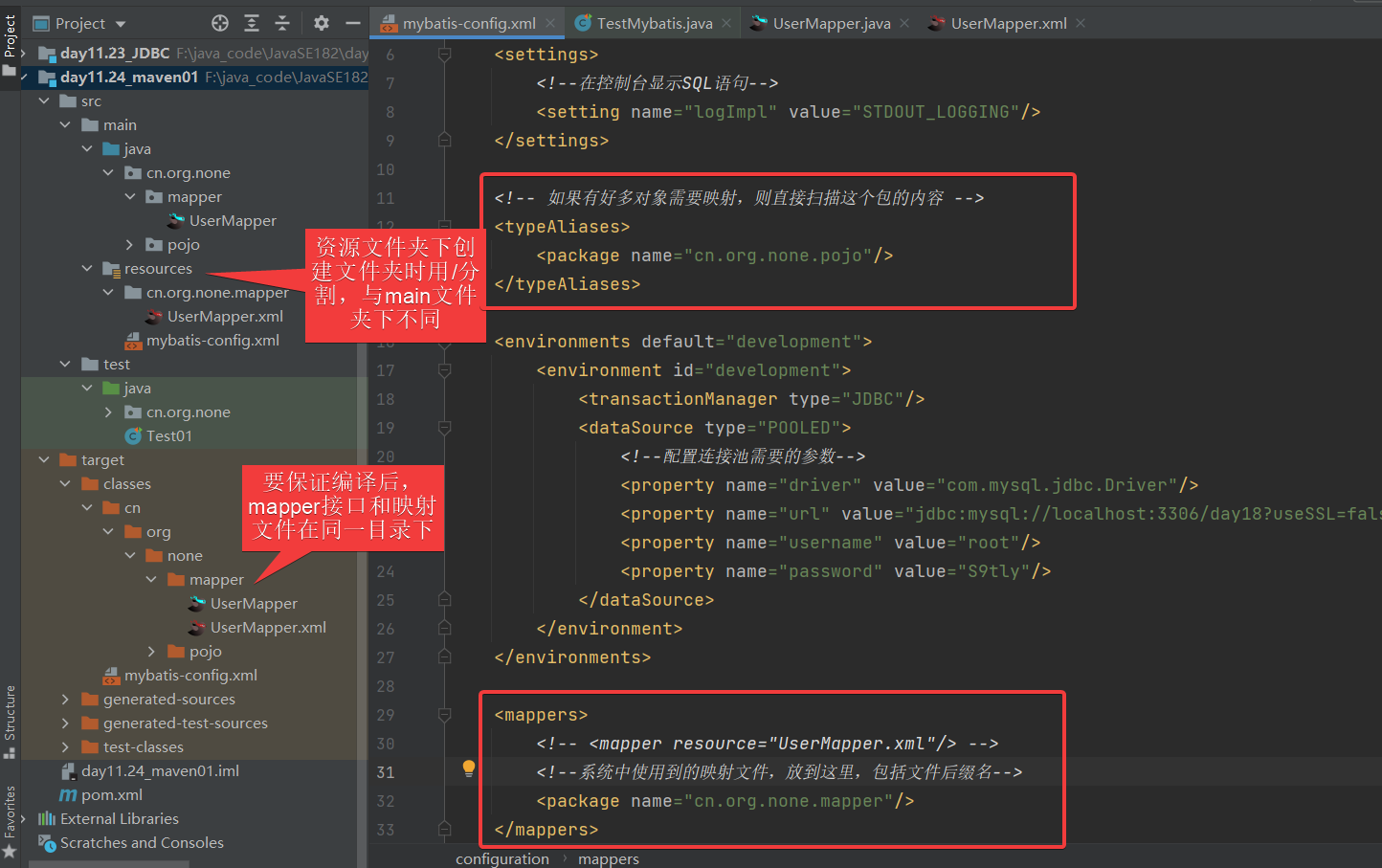
Task: Collapse the target folder
Action: (44, 460)
